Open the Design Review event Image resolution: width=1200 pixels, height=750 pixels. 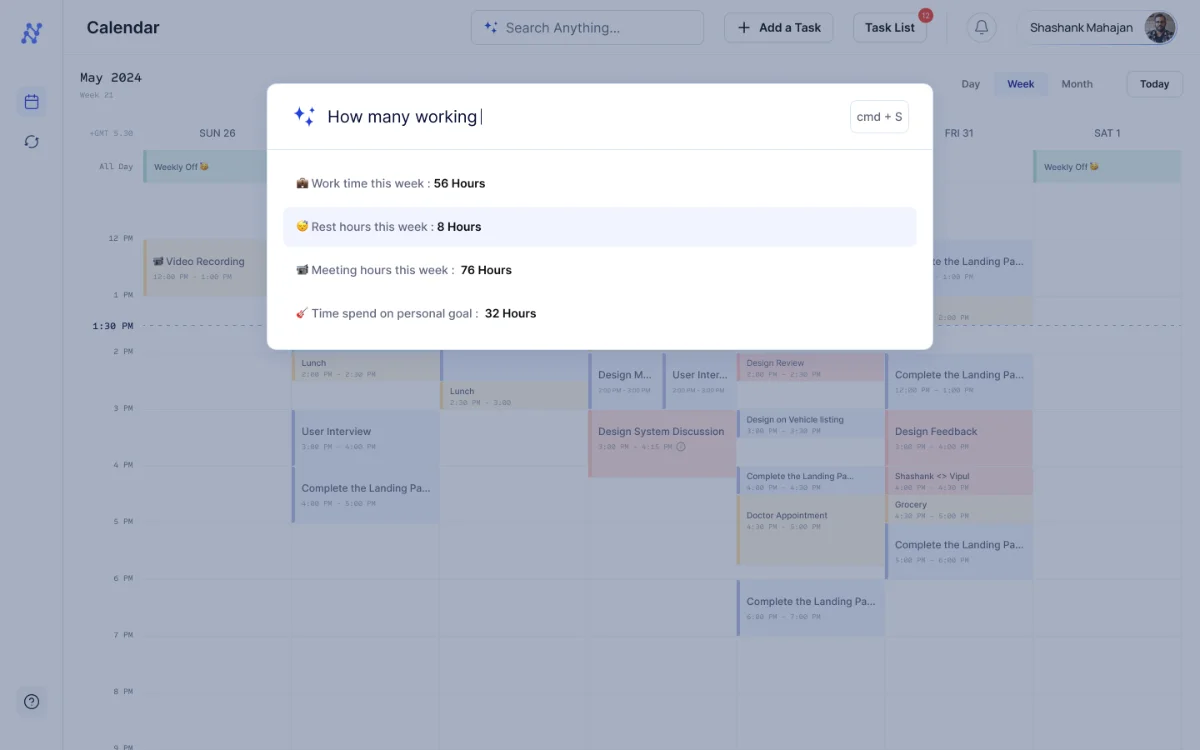click(x=811, y=367)
